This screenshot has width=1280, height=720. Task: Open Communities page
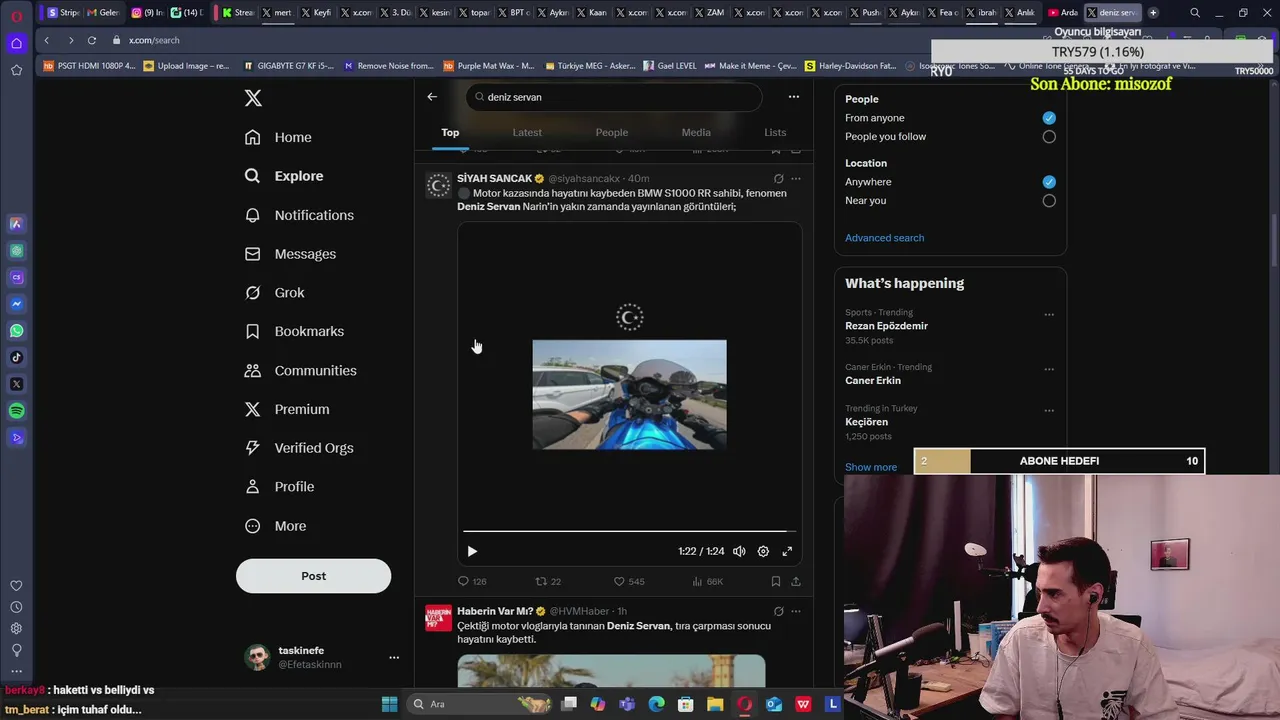300,370
